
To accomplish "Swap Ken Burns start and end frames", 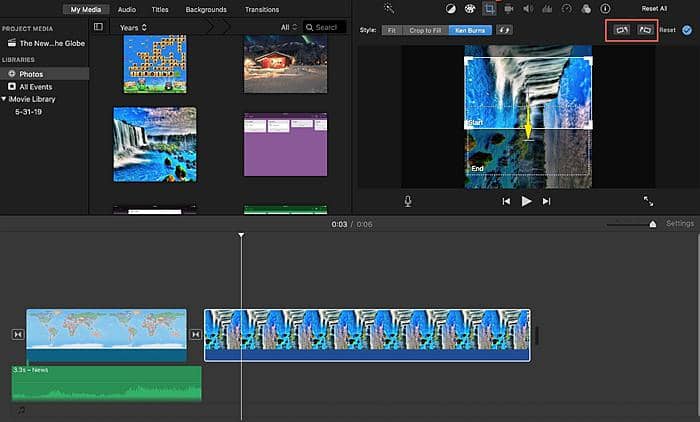I will (x=504, y=30).
